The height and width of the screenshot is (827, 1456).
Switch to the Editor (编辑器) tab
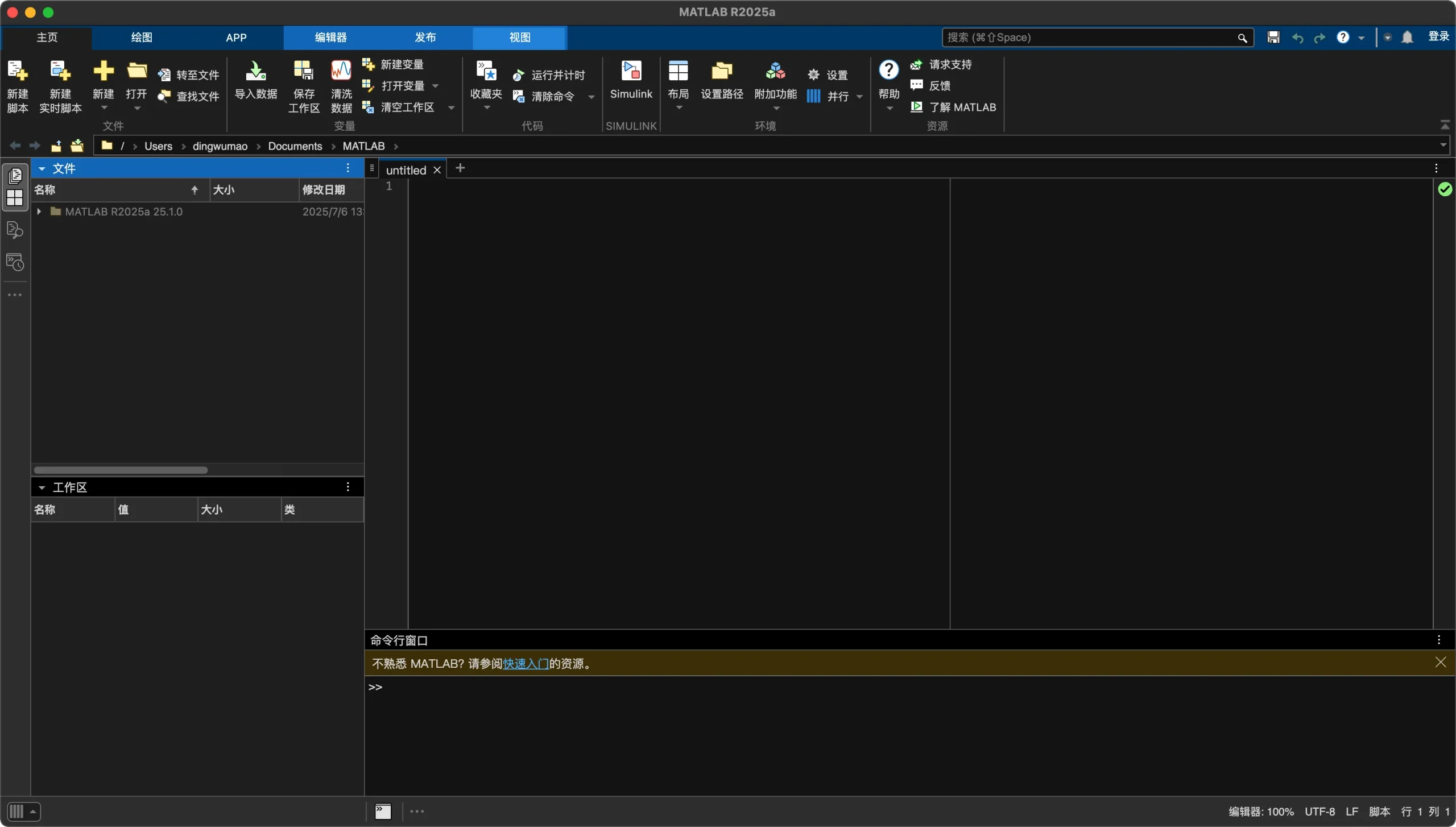(330, 38)
